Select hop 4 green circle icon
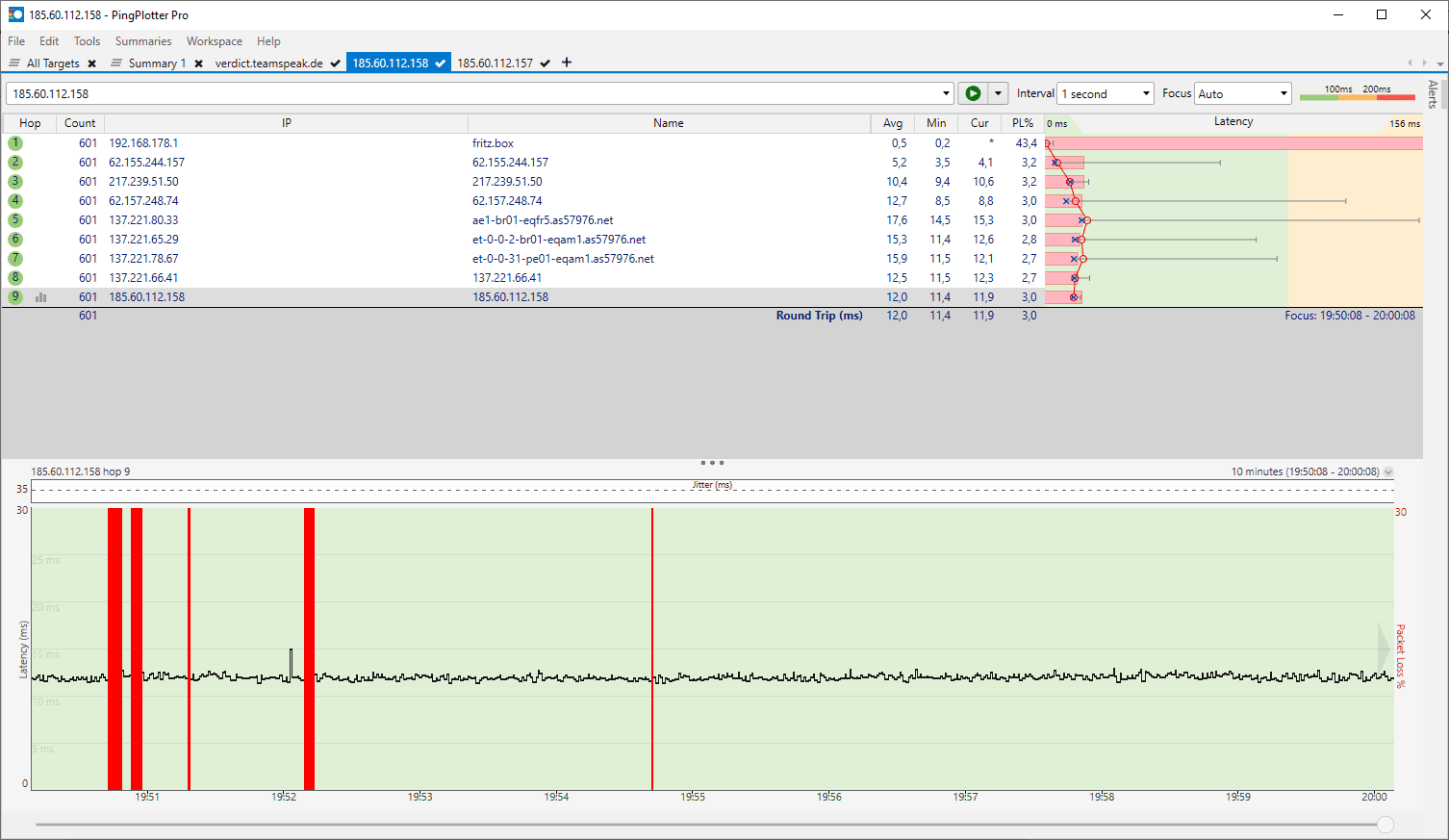 tap(15, 200)
